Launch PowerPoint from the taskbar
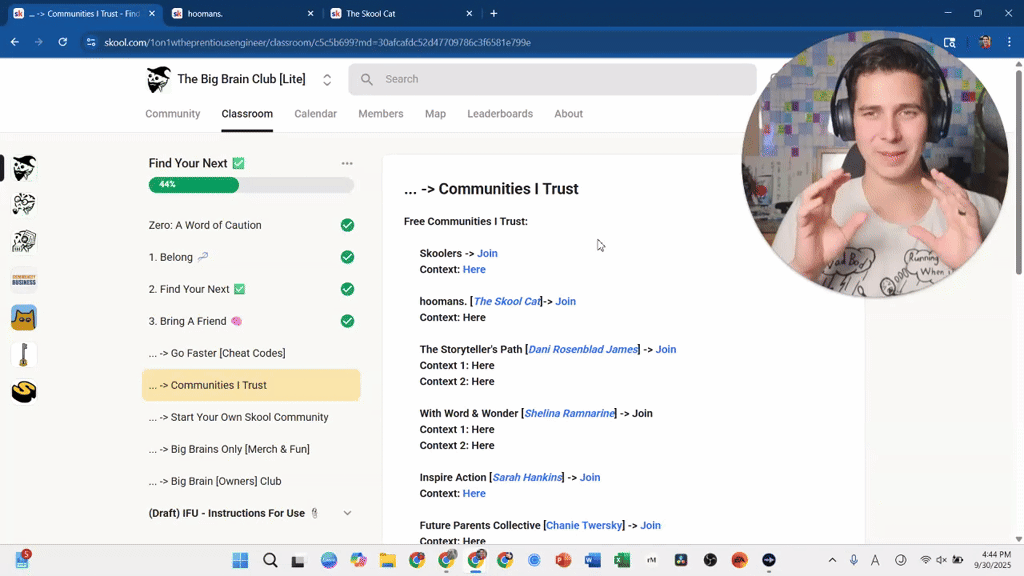 click(563, 560)
